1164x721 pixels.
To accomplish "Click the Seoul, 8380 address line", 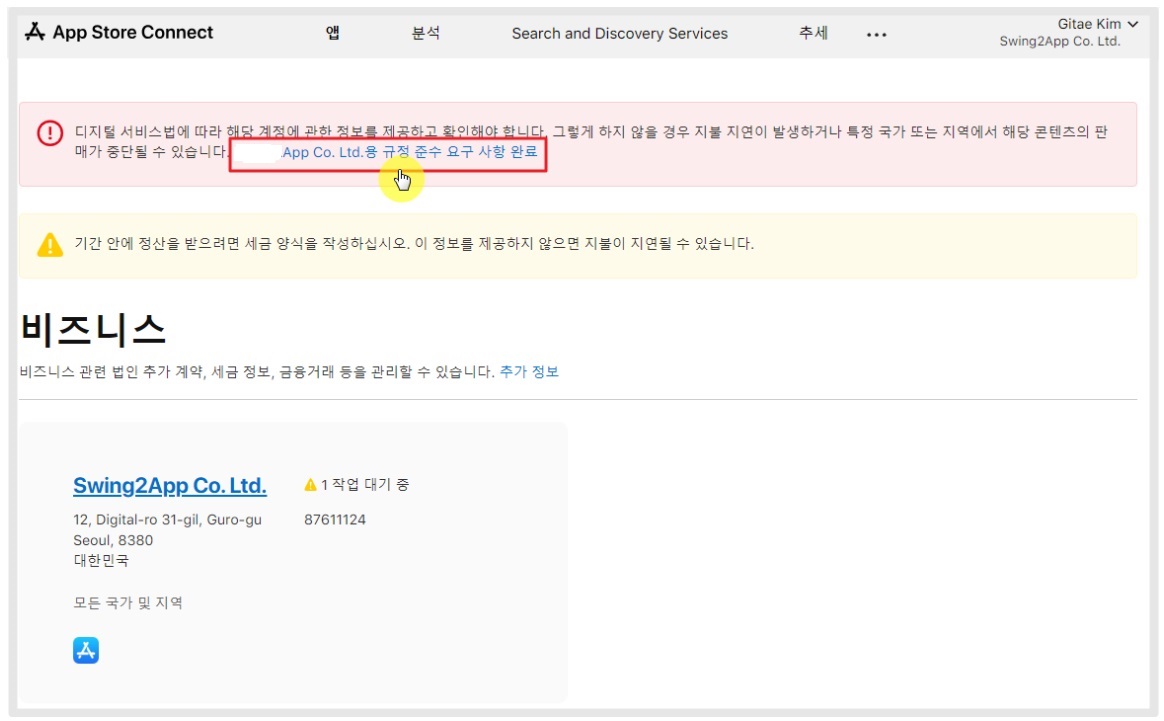I will [x=113, y=541].
